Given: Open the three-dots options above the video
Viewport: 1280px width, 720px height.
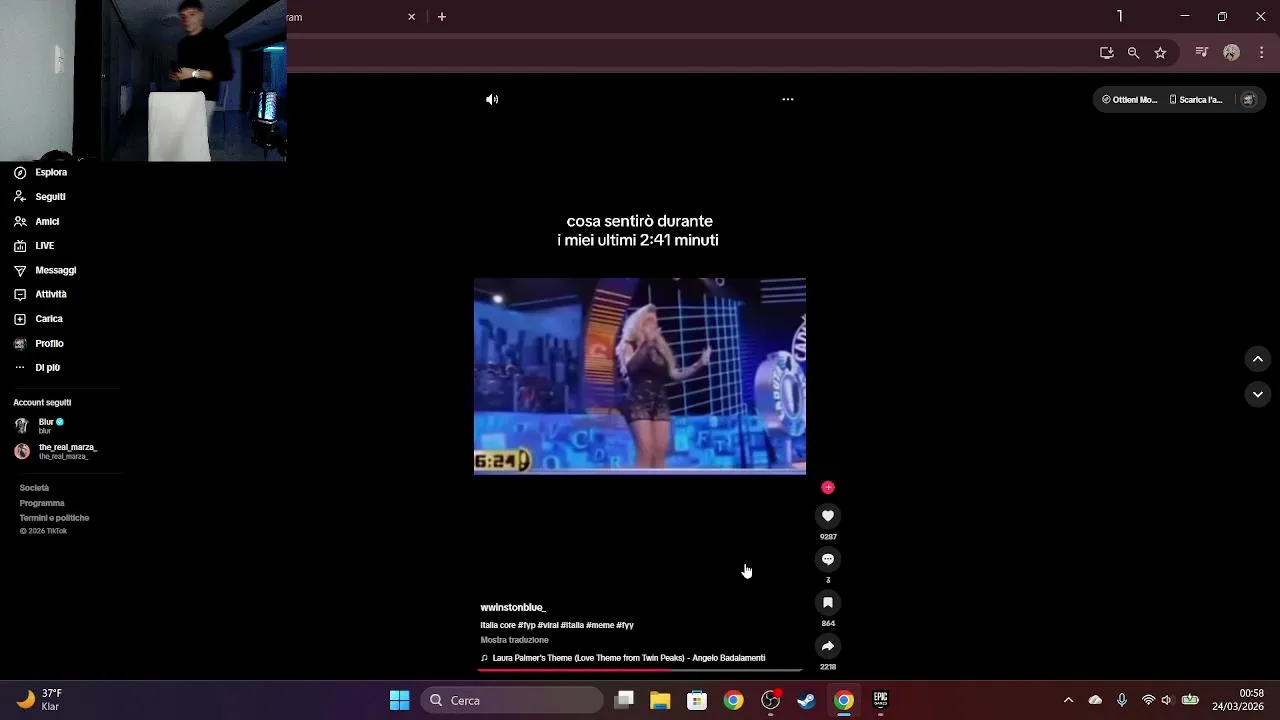Looking at the screenshot, I should 788,99.
